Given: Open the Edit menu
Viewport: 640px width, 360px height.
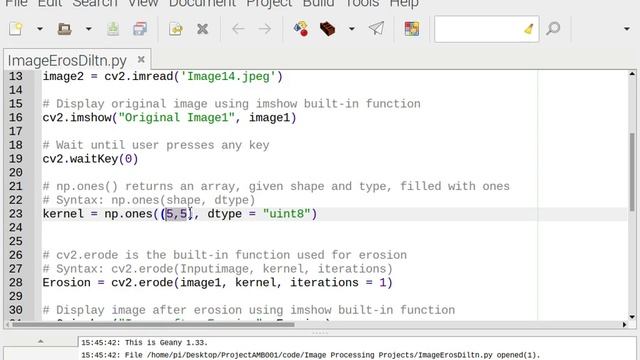Looking at the screenshot, I should [x=50, y=3].
